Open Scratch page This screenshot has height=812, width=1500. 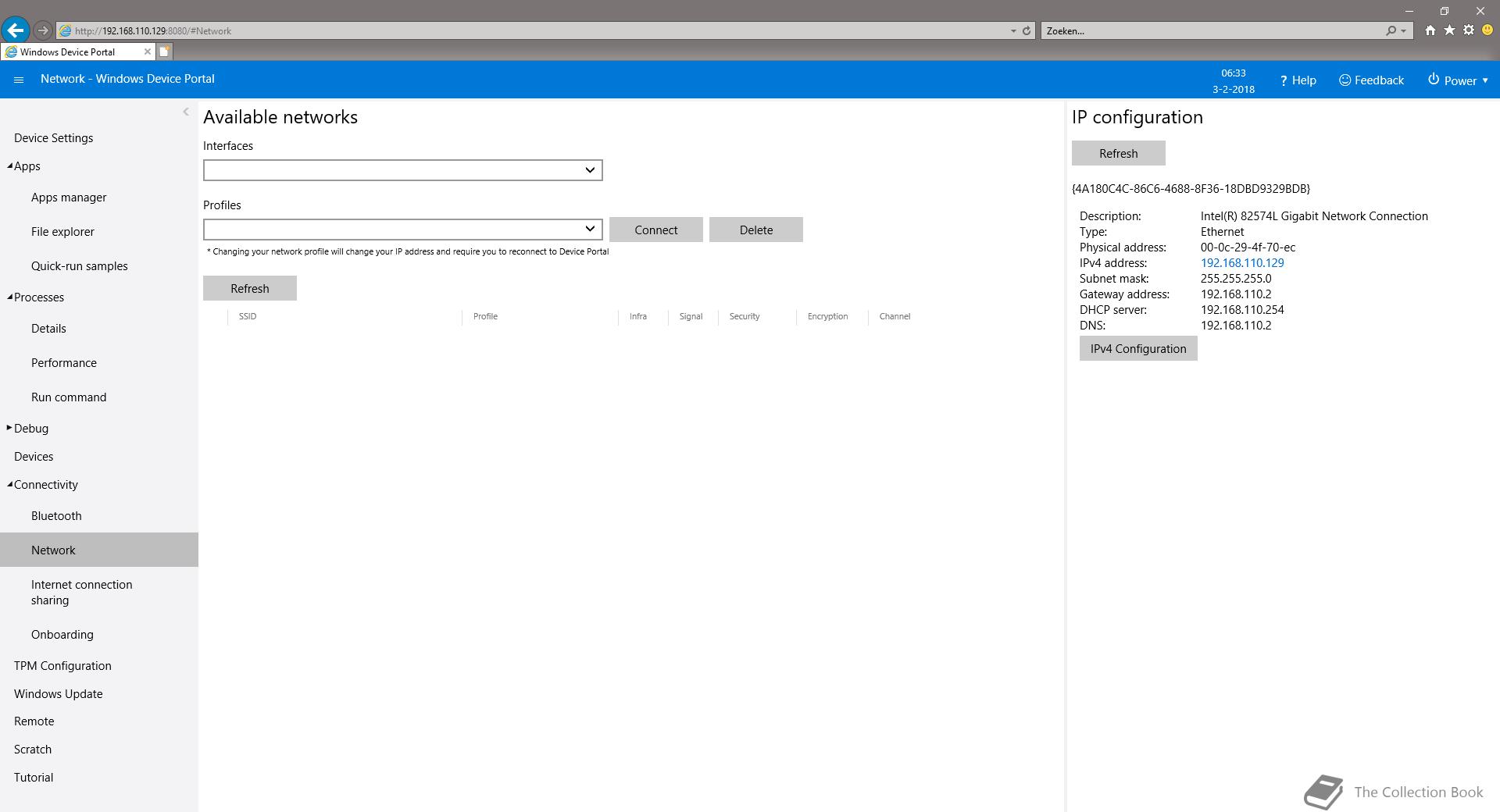[x=33, y=750]
